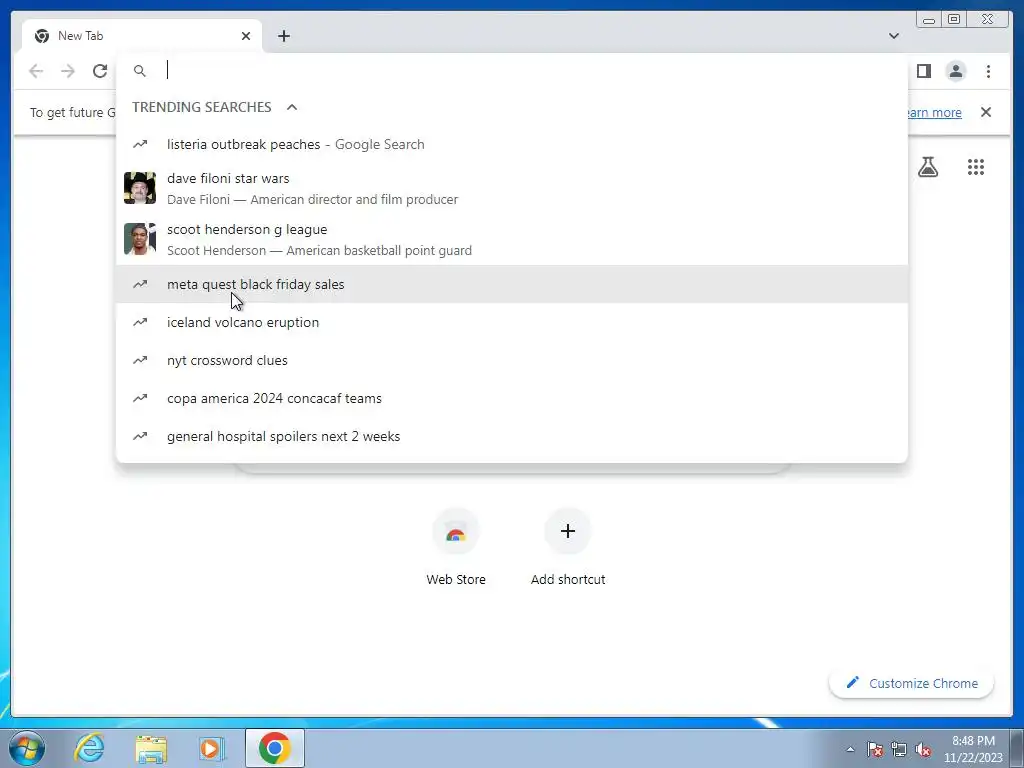This screenshot has height=768, width=1024.
Task: Click the Add shortcut button
Action: click(x=568, y=547)
